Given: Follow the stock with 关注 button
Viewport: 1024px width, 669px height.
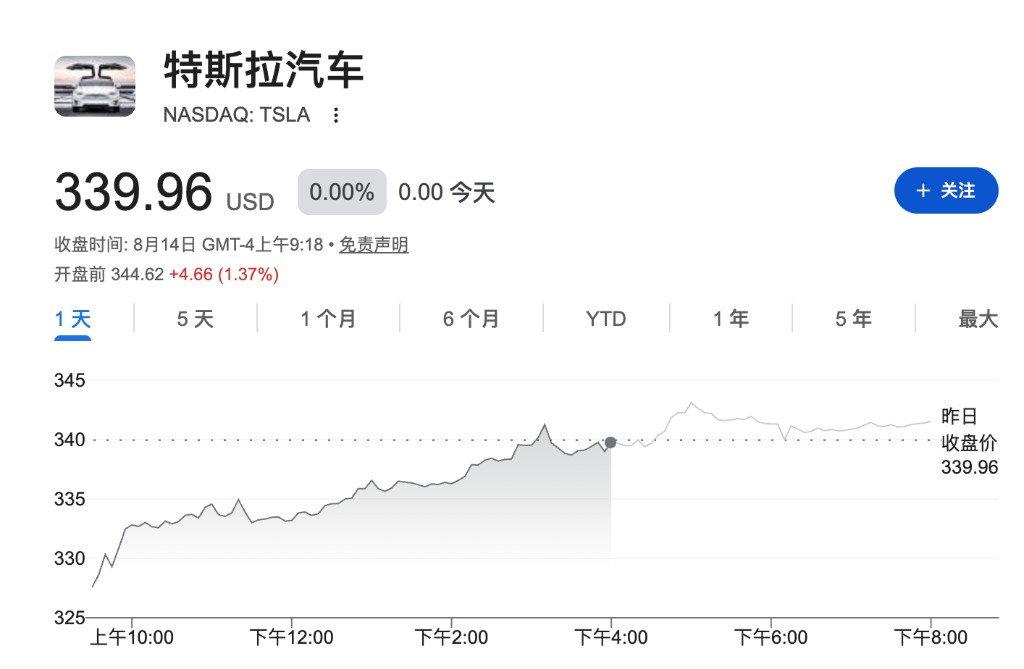Looking at the screenshot, I should click(x=946, y=191).
